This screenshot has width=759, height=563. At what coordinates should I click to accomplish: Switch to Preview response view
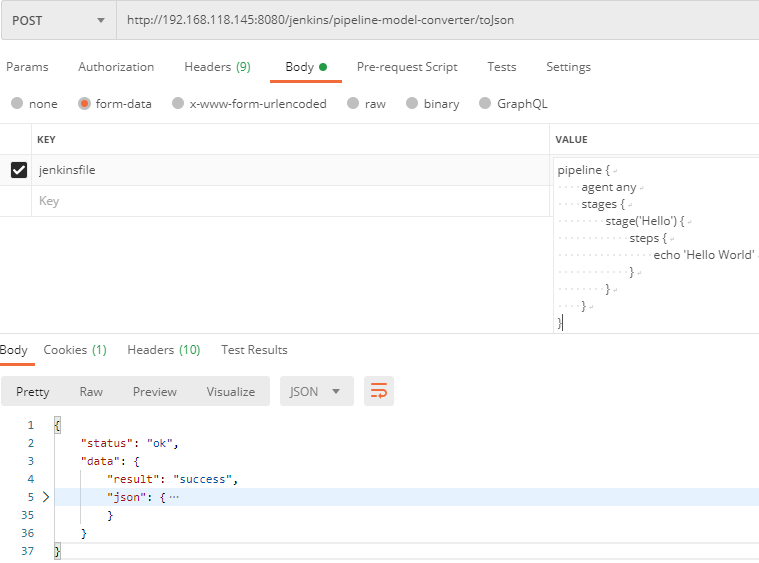[155, 391]
